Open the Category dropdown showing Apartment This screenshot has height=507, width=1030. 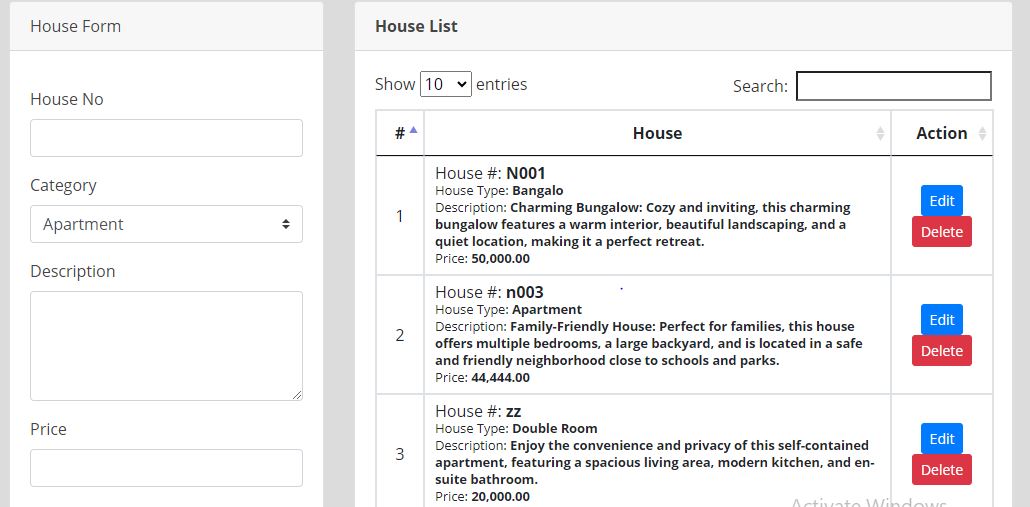pos(166,224)
